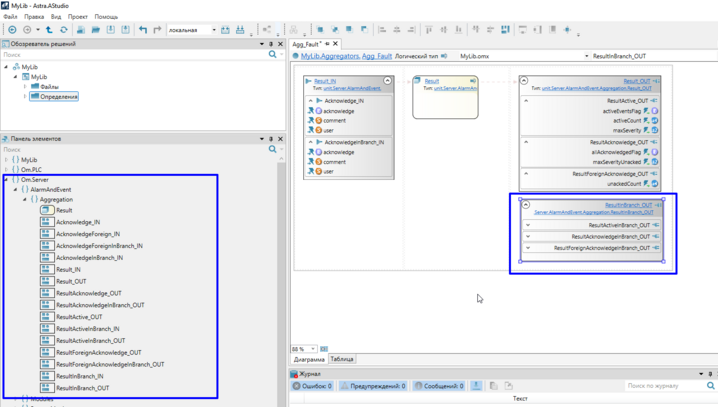Toggle the Сообщений: 0 messages filter

coord(438,385)
